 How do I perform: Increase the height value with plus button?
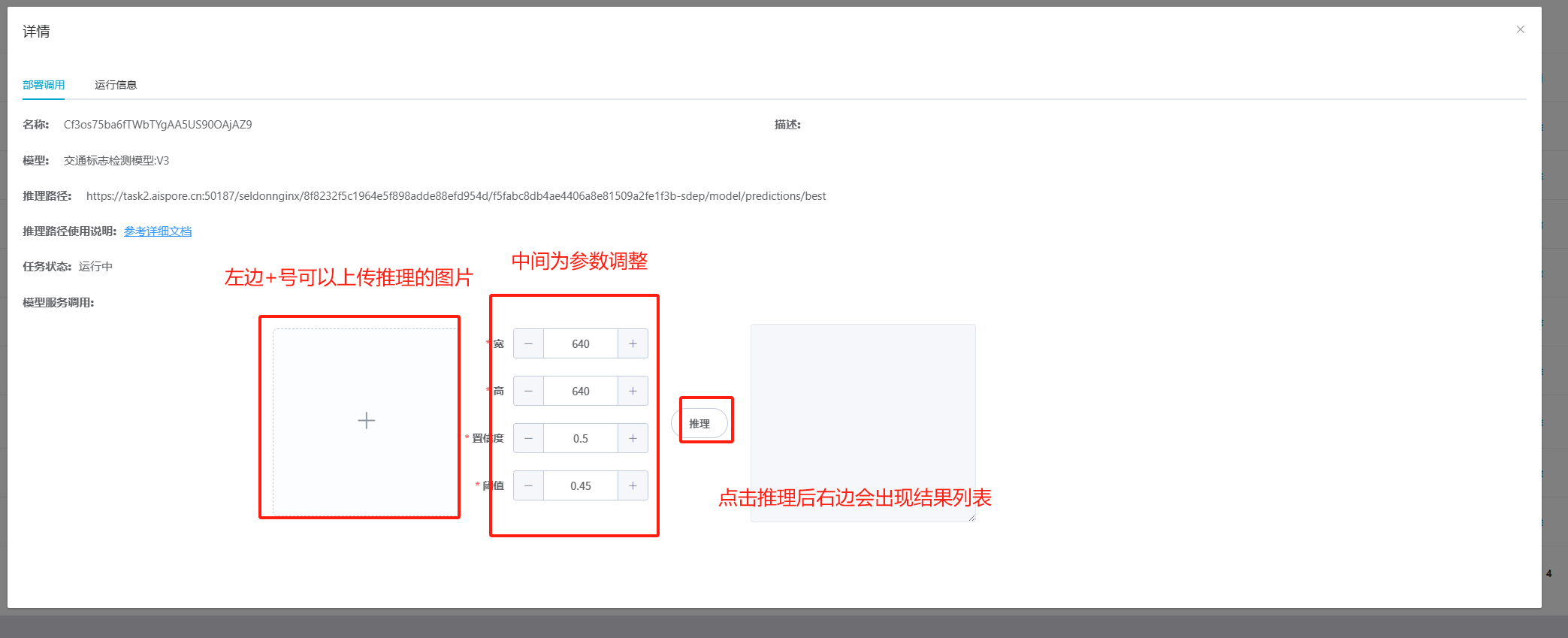[633, 392]
